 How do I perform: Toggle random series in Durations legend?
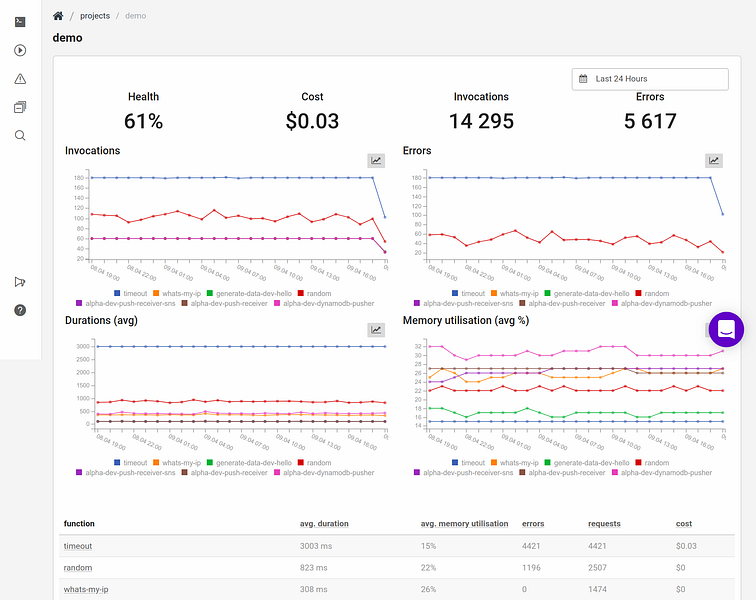pyautogui.click(x=314, y=463)
